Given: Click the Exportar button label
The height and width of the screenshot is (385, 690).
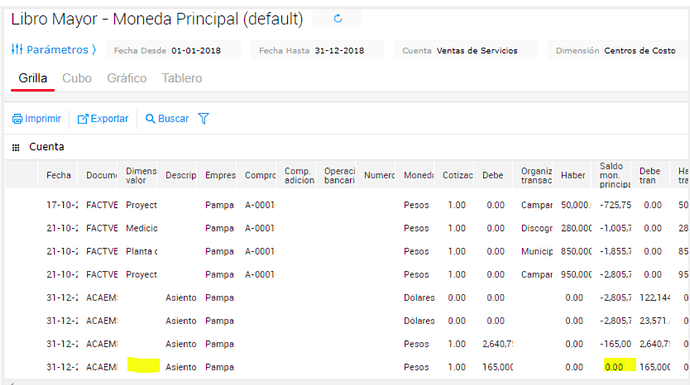Looking at the screenshot, I should 110,119.
